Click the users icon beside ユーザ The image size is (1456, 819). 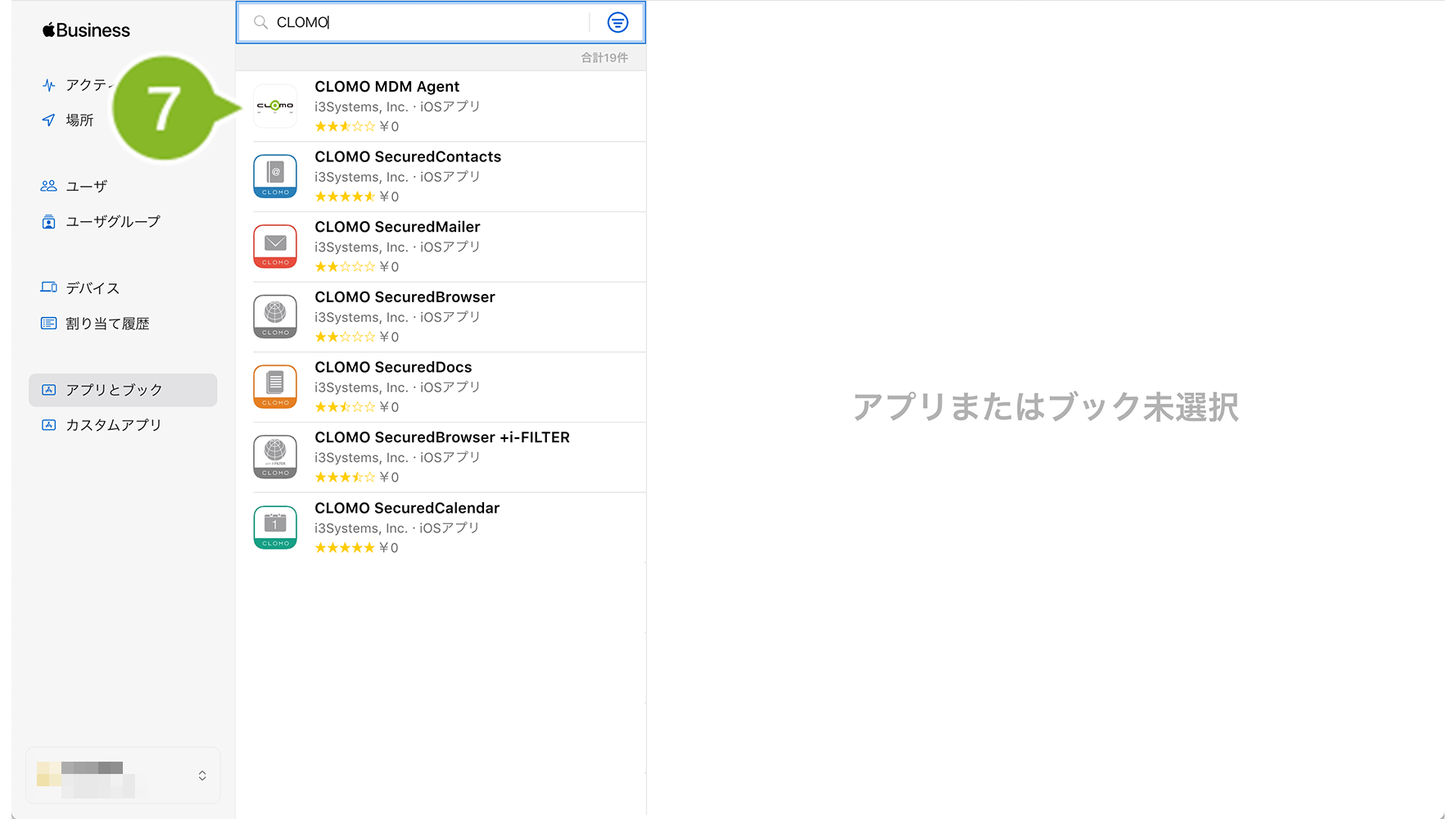point(49,186)
